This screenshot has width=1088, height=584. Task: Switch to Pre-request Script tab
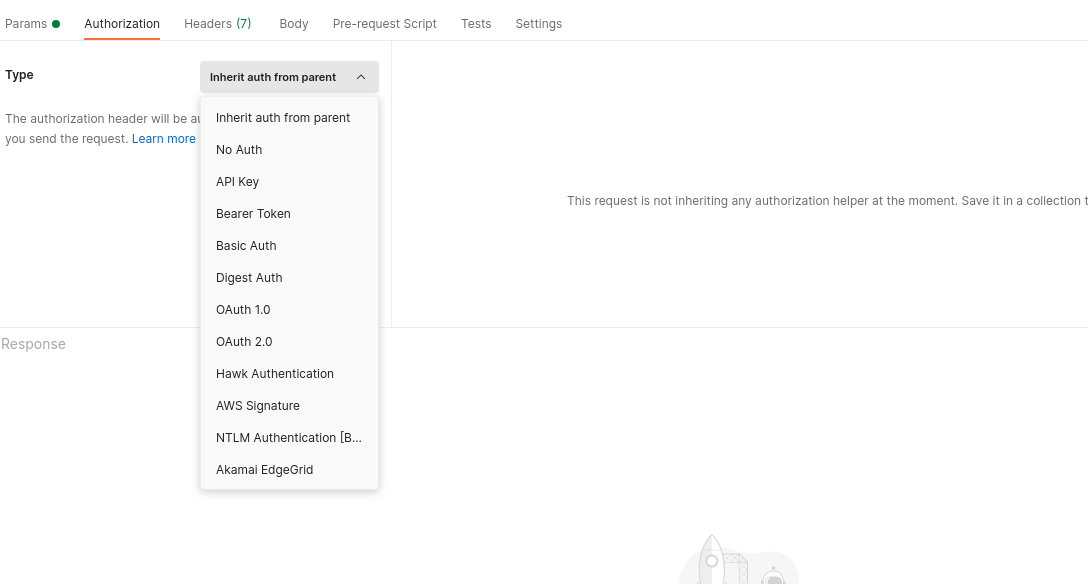point(384,24)
